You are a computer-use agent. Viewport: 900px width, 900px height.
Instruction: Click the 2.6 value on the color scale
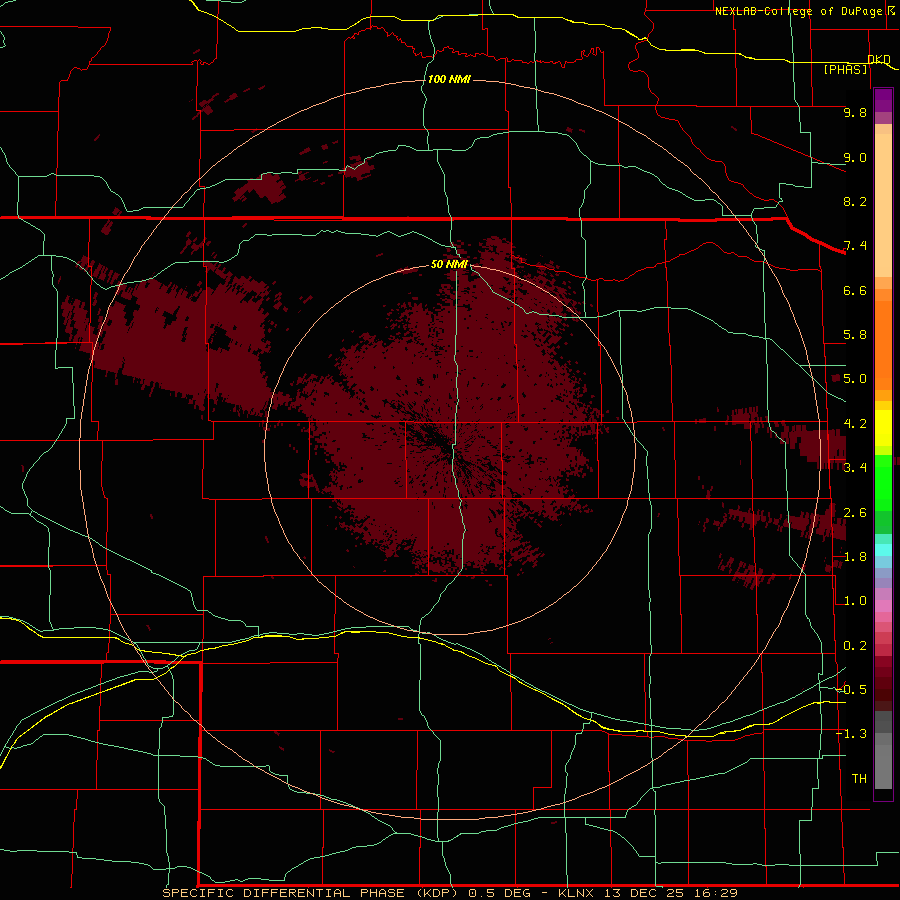pyautogui.click(x=855, y=513)
